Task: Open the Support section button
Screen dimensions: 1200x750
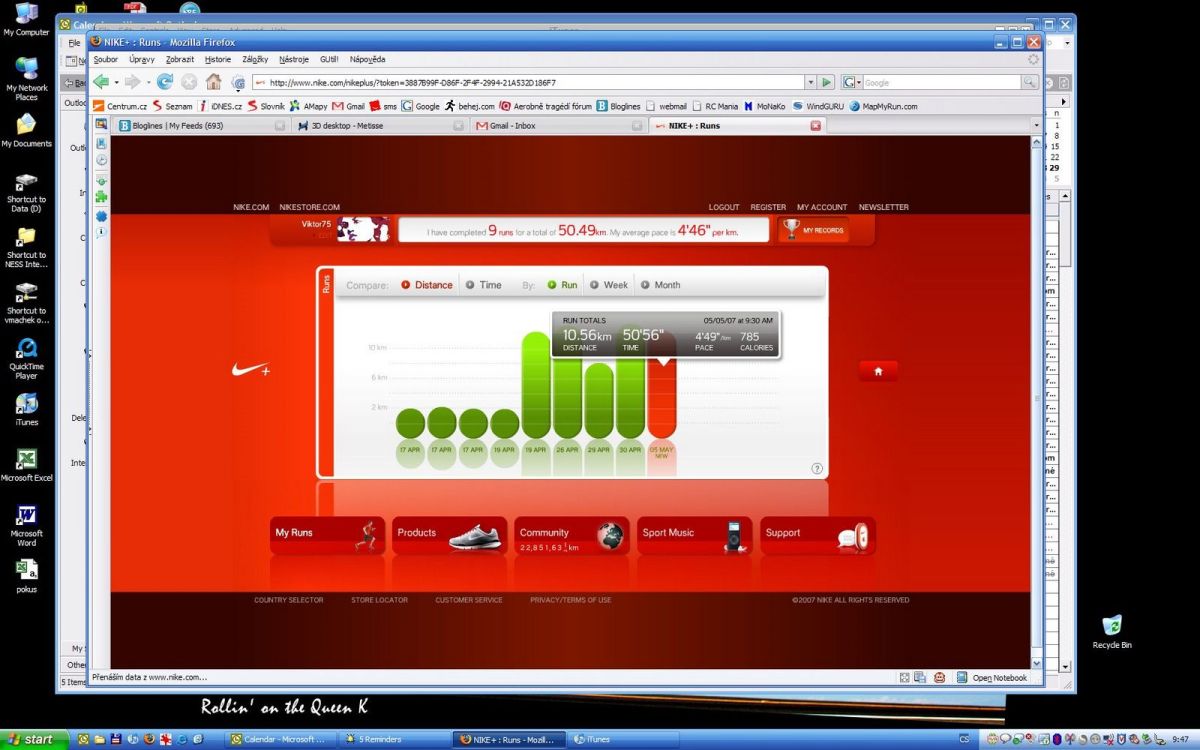Action: 818,536
